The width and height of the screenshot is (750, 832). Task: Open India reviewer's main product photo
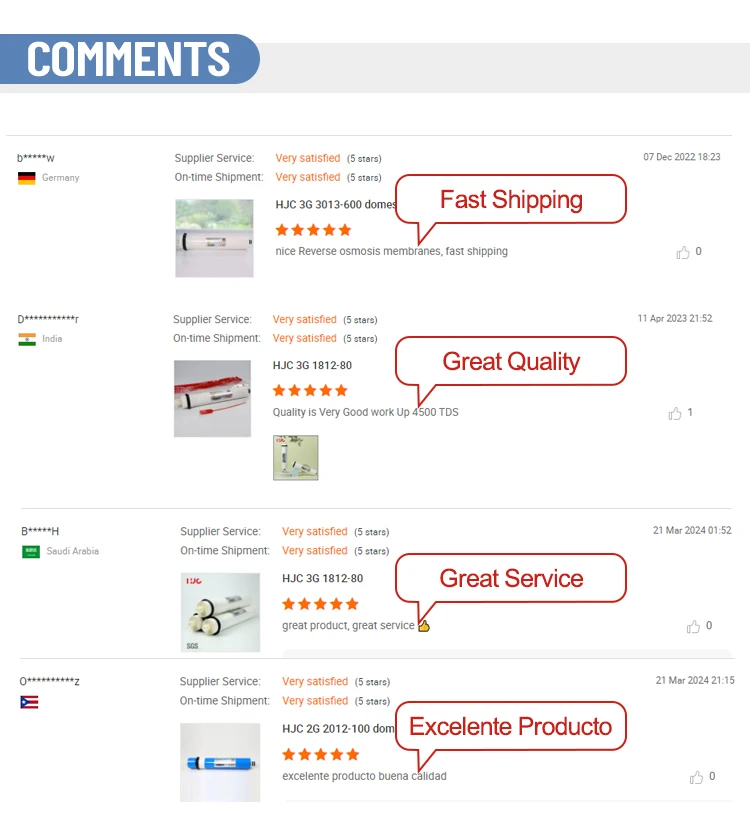pyautogui.click(x=212, y=398)
